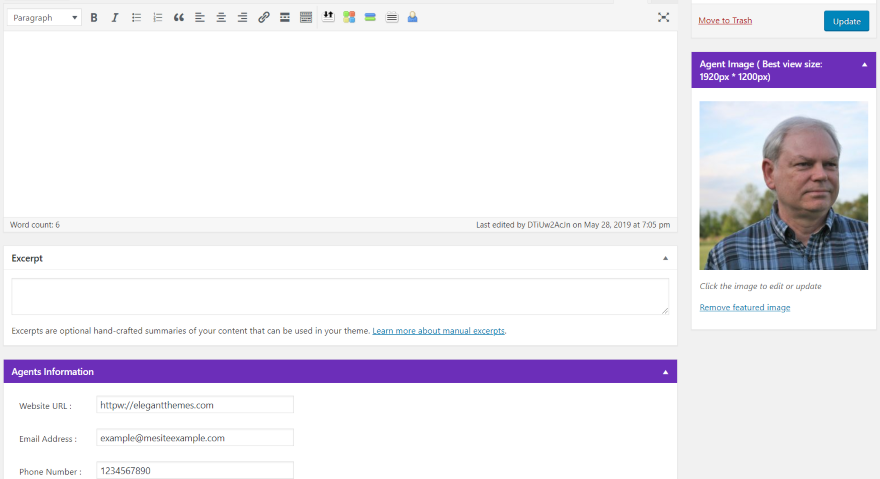The width and height of the screenshot is (880, 479).
Task: Align text right
Action: [x=242, y=17]
